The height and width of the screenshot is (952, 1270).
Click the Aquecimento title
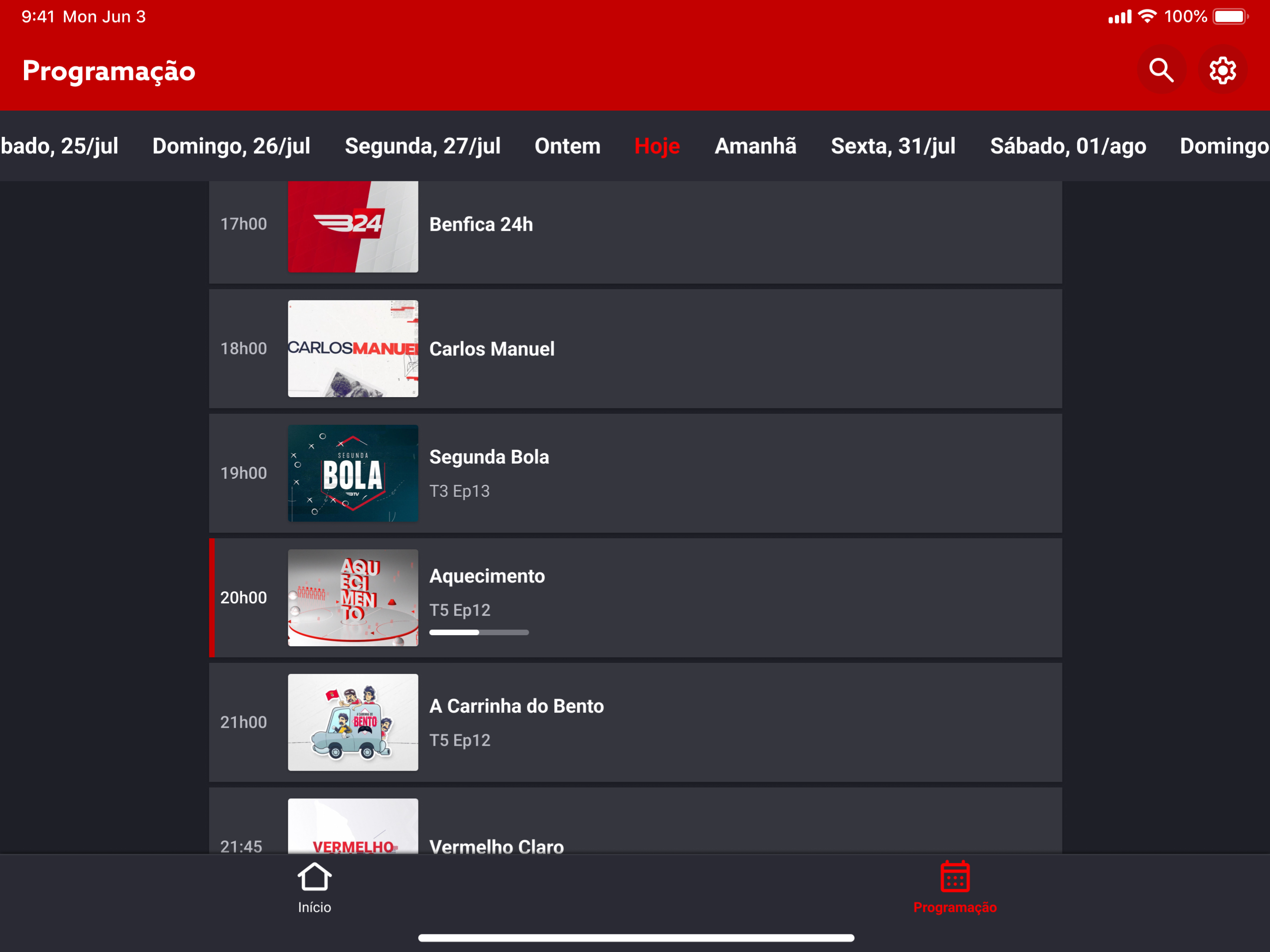[x=487, y=576]
